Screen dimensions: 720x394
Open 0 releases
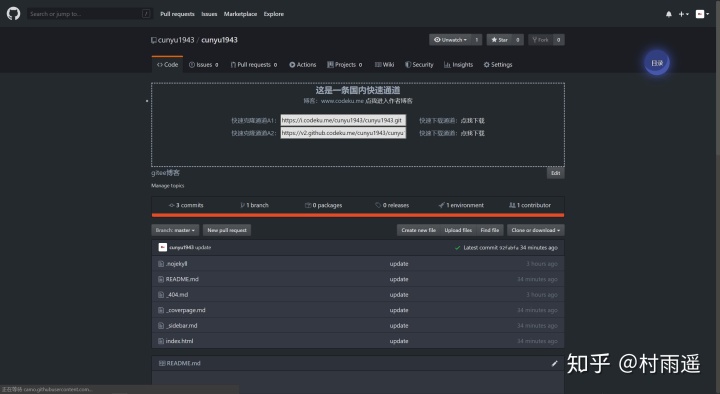pyautogui.click(x=392, y=205)
